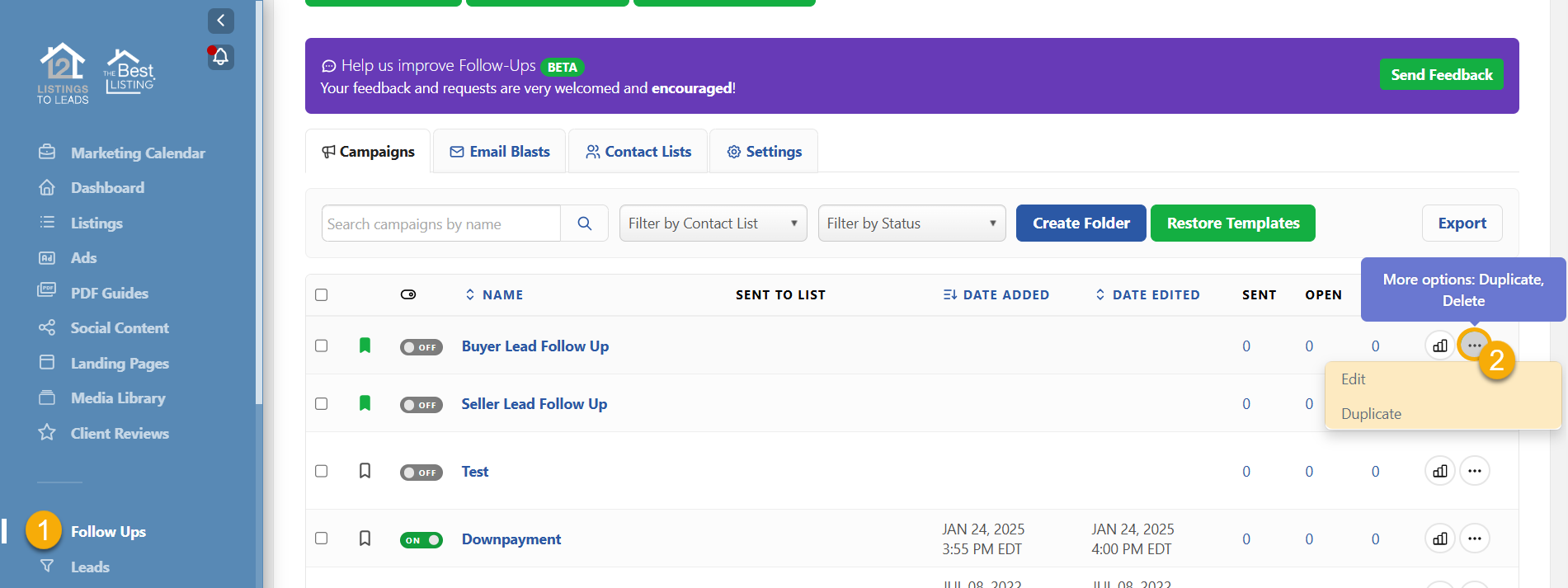The width and height of the screenshot is (1568, 588).
Task: Click the search campaigns by name field
Action: 440,223
